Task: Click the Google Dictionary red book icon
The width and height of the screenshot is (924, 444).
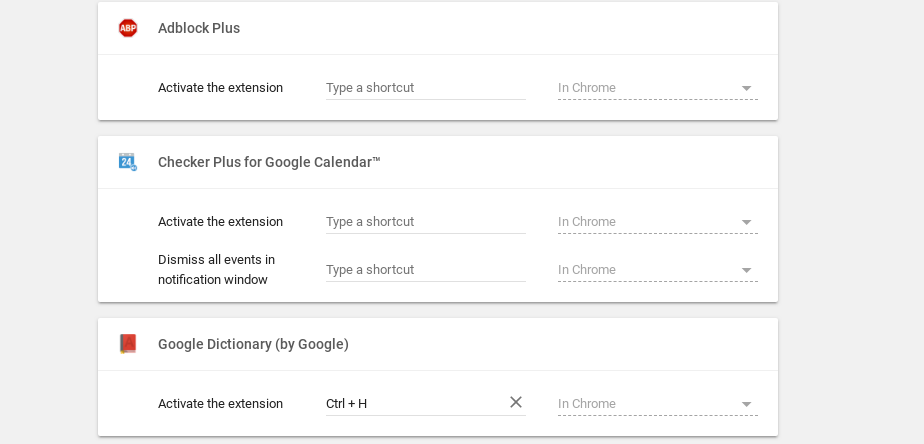Action: (x=127, y=344)
